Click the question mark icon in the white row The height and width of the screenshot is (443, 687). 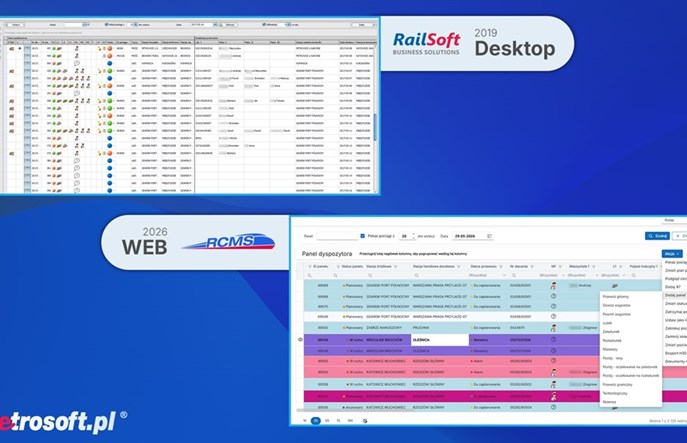click(553, 316)
